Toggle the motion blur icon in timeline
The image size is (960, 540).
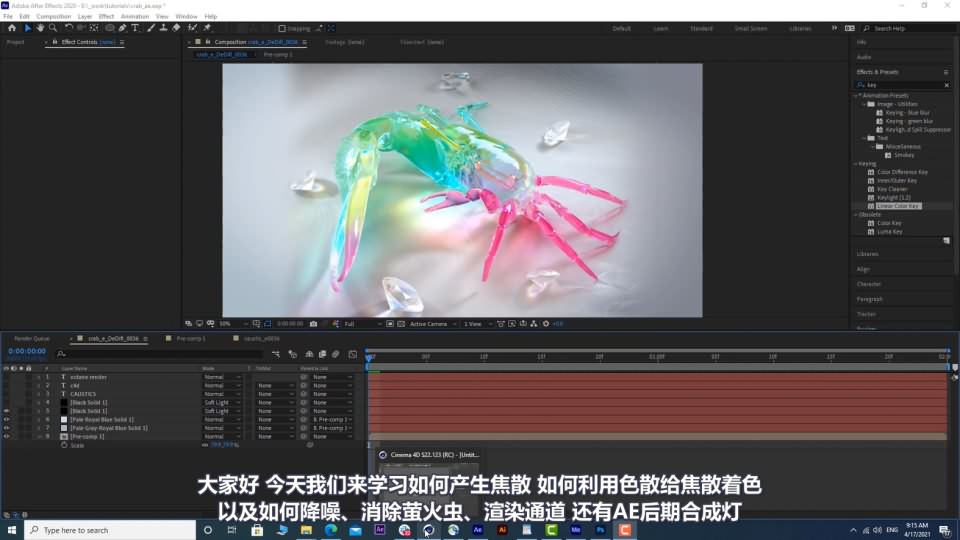336,354
